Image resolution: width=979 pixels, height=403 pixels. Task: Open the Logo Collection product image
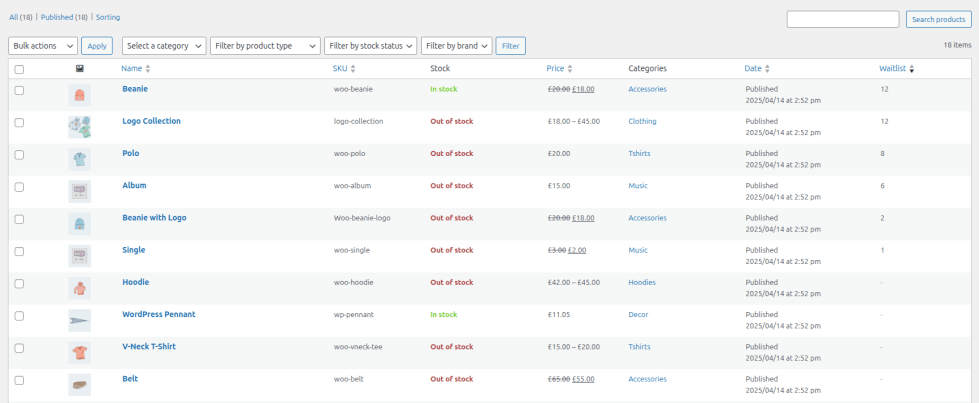click(80, 127)
